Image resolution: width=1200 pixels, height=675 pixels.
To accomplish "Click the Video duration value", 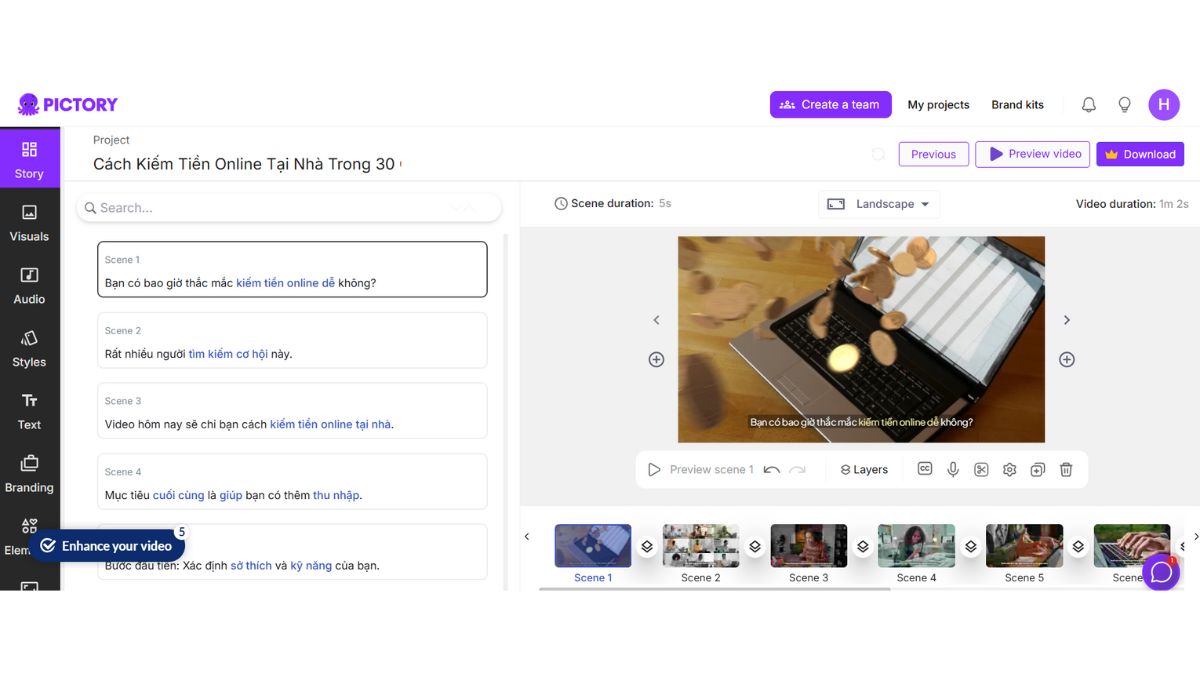I will tap(1174, 204).
